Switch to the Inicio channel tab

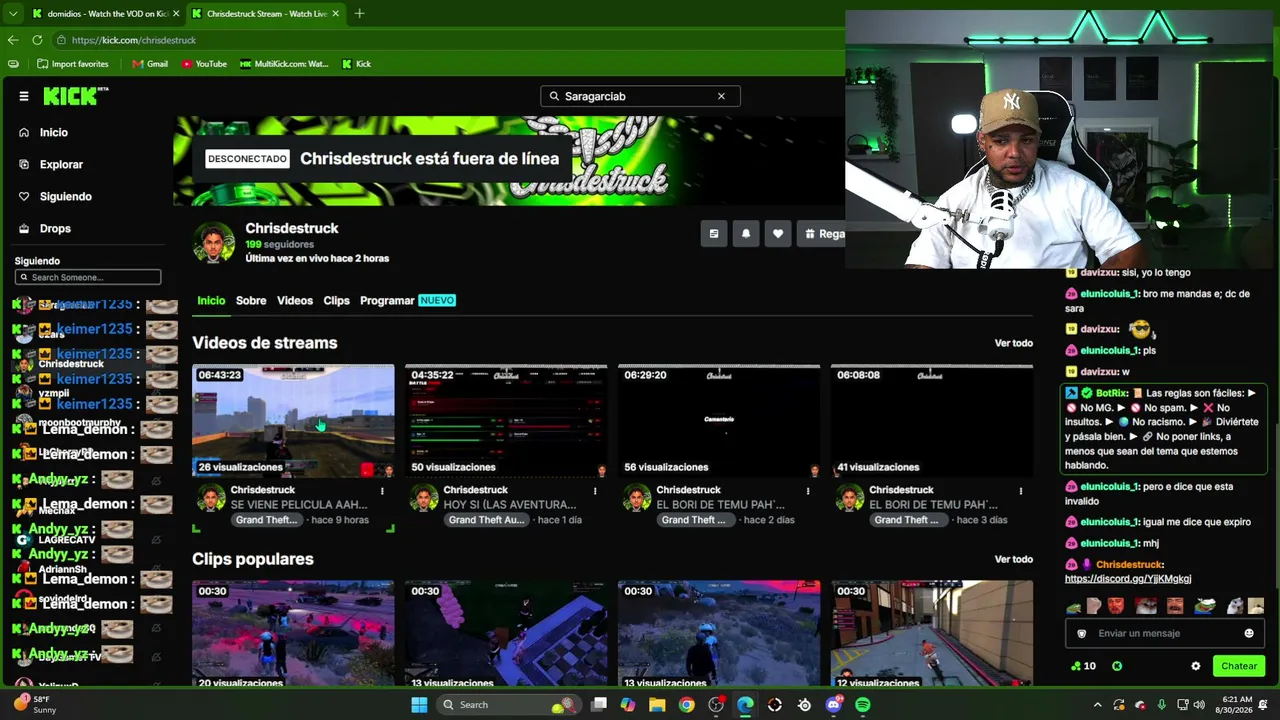pos(211,300)
